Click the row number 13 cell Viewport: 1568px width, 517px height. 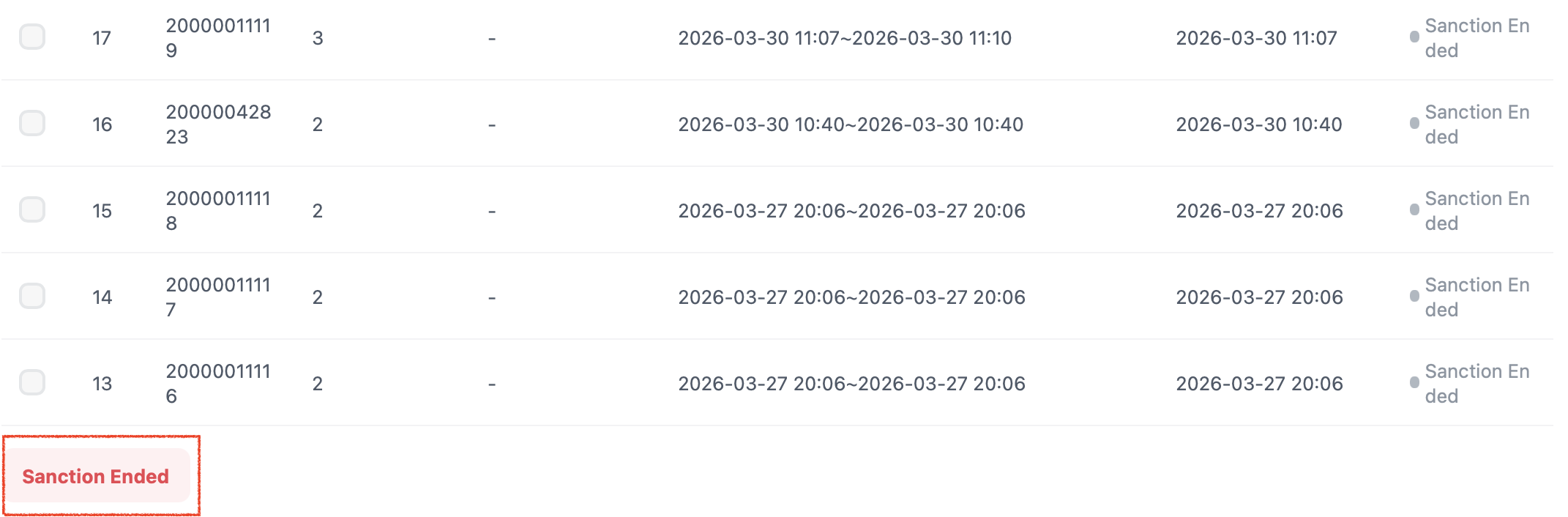click(102, 384)
